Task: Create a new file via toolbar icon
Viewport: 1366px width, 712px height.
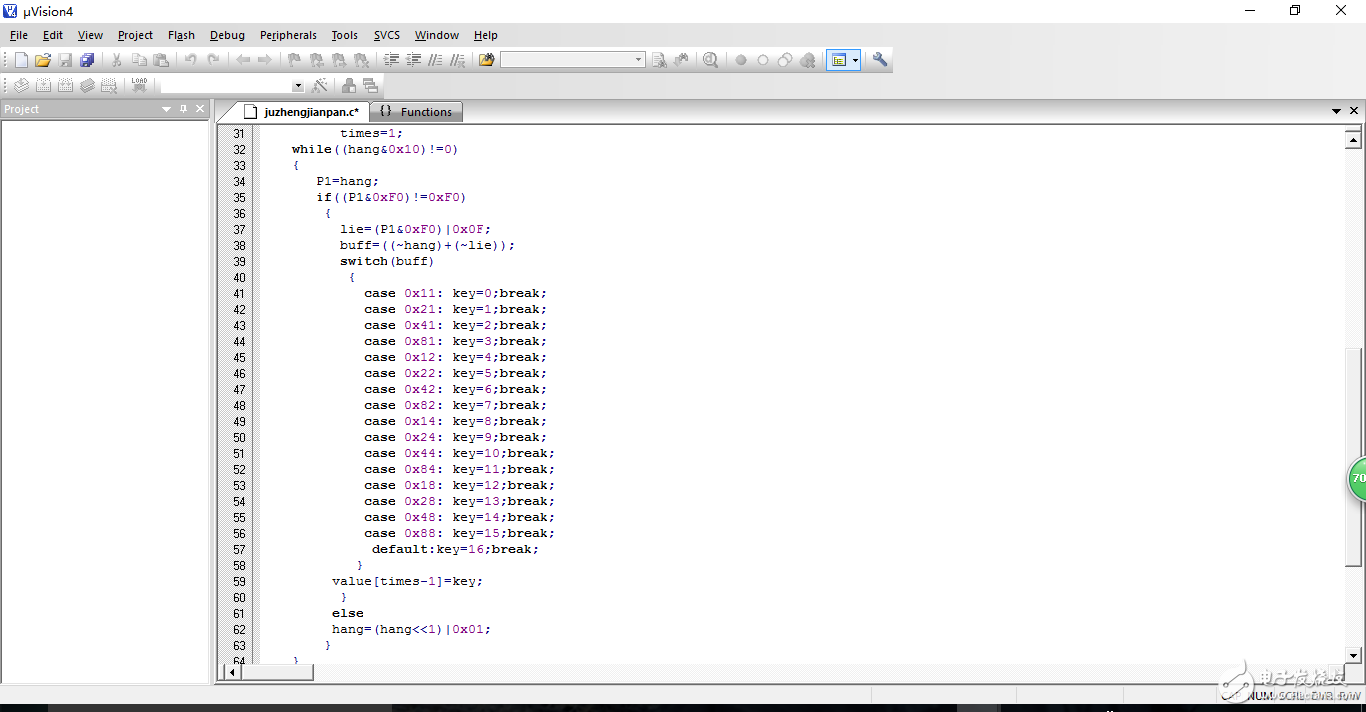Action: 21,60
